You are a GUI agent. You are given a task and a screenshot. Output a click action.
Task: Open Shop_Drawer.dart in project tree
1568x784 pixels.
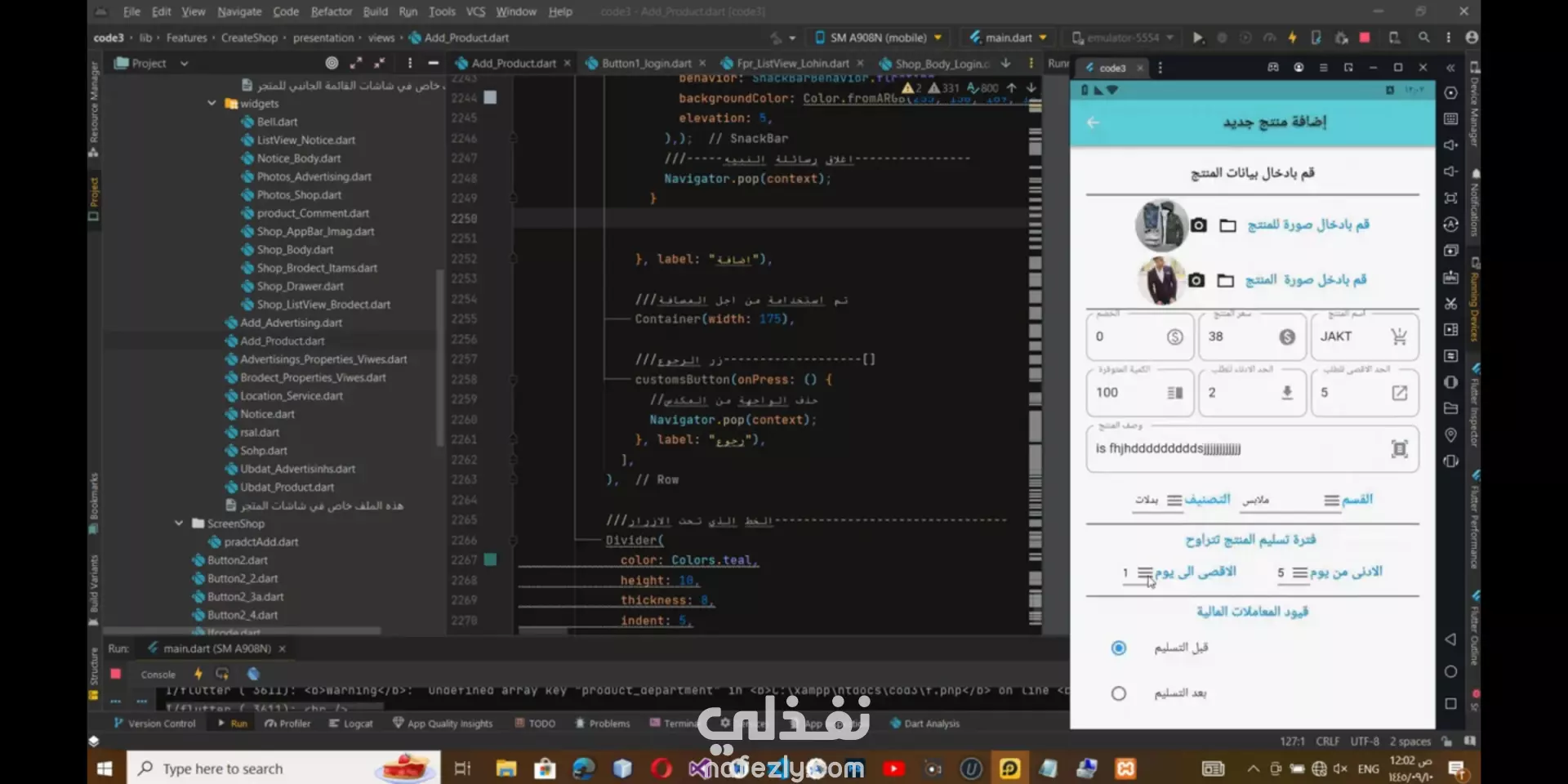click(300, 286)
